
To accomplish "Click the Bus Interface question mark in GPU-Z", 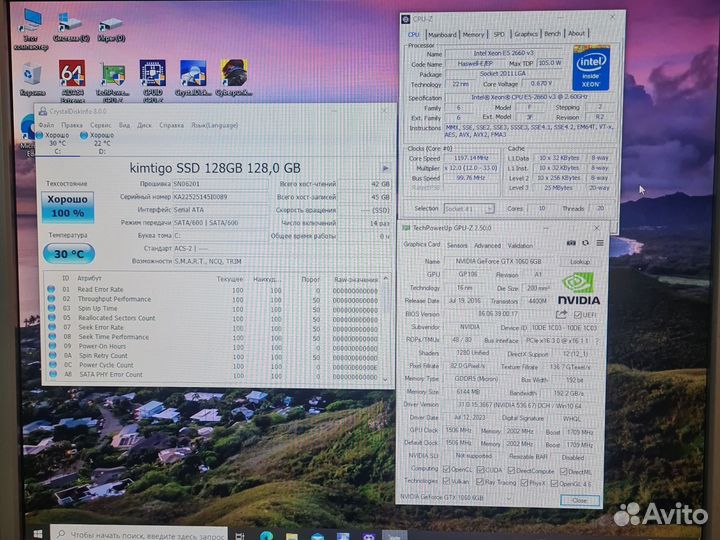I will click(597, 341).
